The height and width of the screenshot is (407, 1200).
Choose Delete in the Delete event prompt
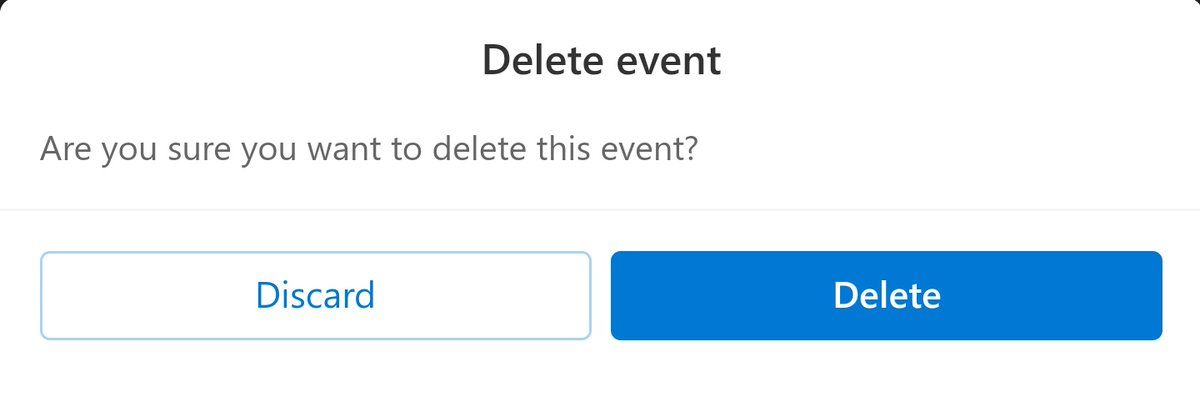click(886, 296)
